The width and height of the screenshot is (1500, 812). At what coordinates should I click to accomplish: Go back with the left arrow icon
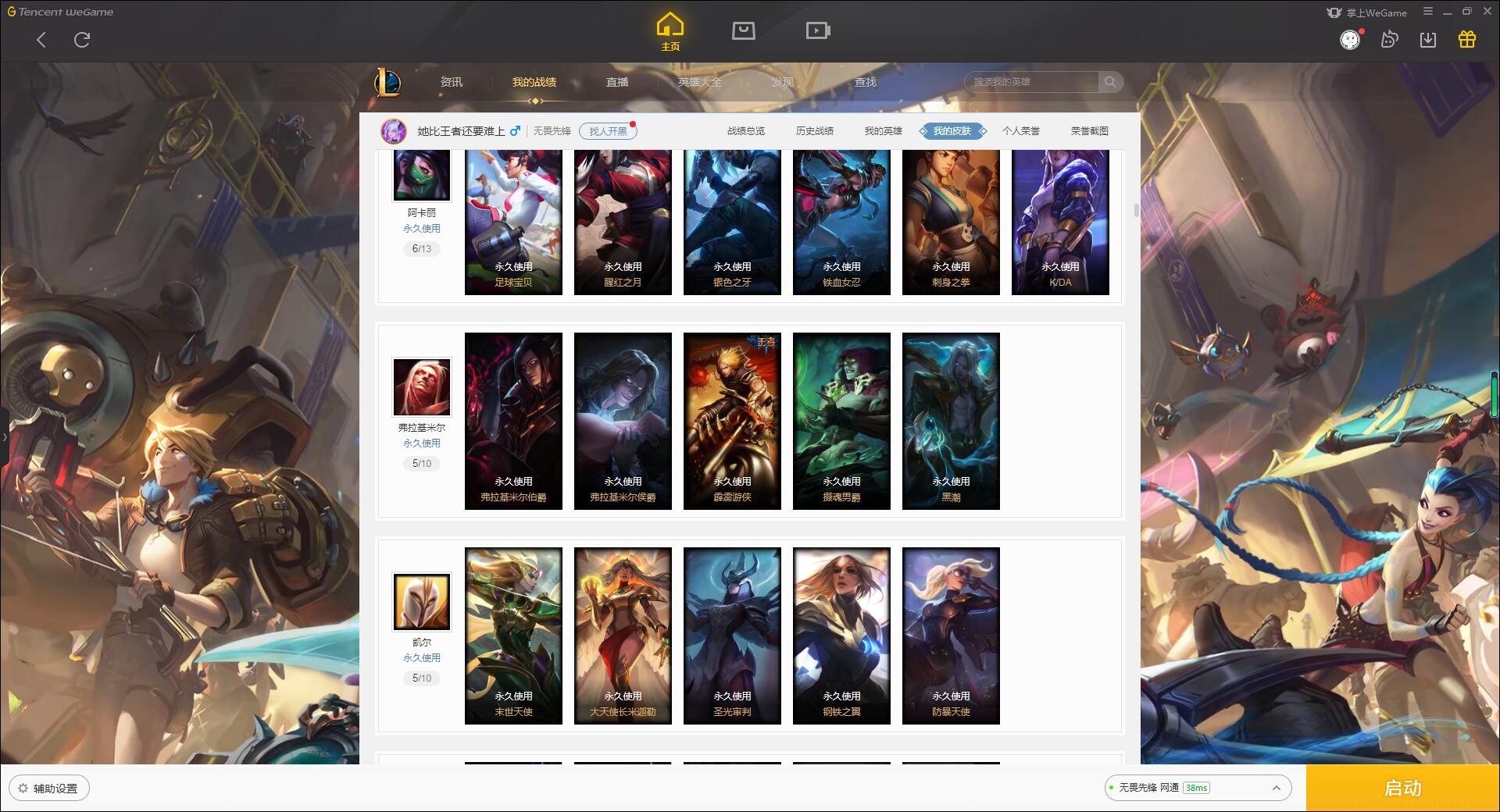coord(41,40)
